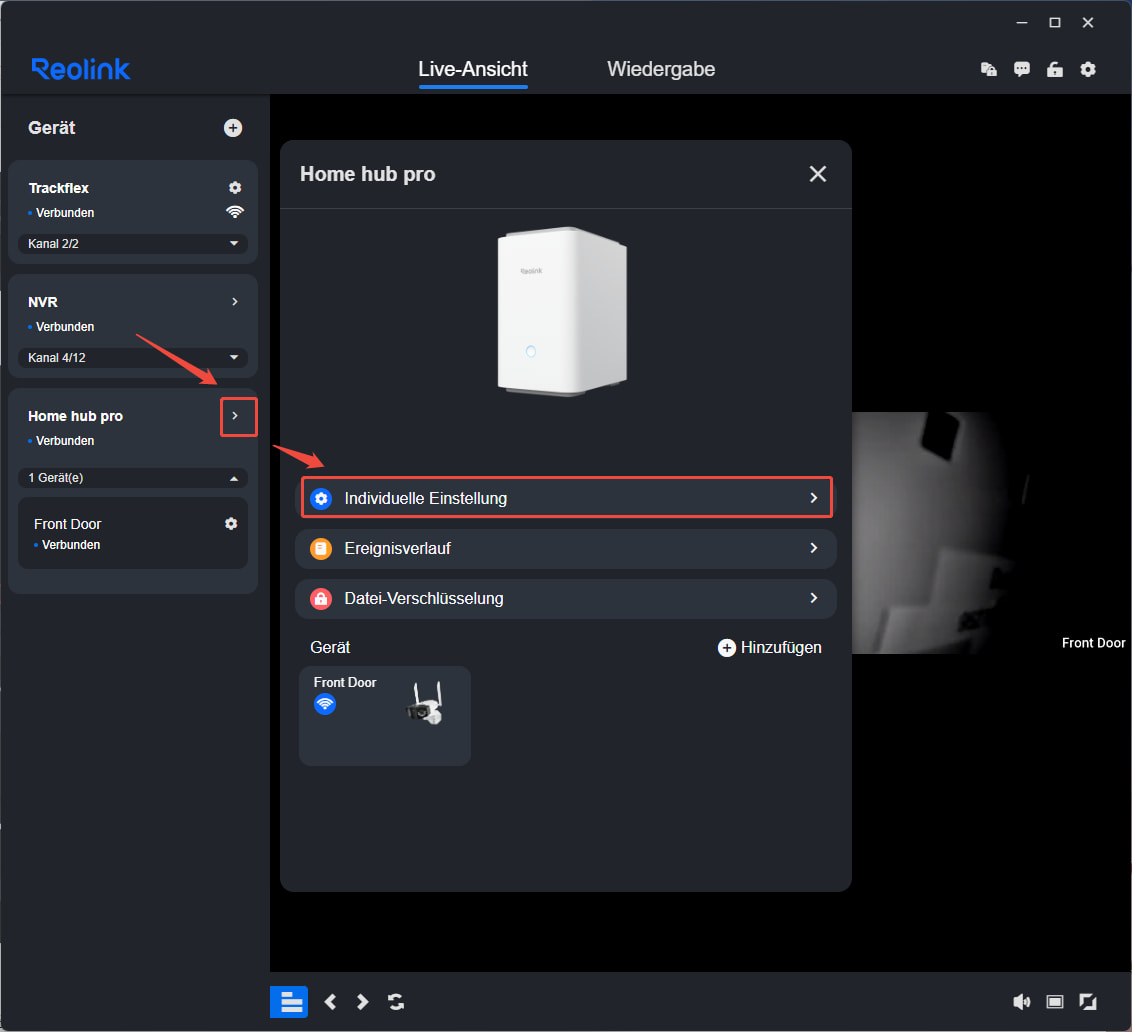This screenshot has height=1032, width=1132.
Task: Maximize the Reolink window
Action: (x=1055, y=22)
